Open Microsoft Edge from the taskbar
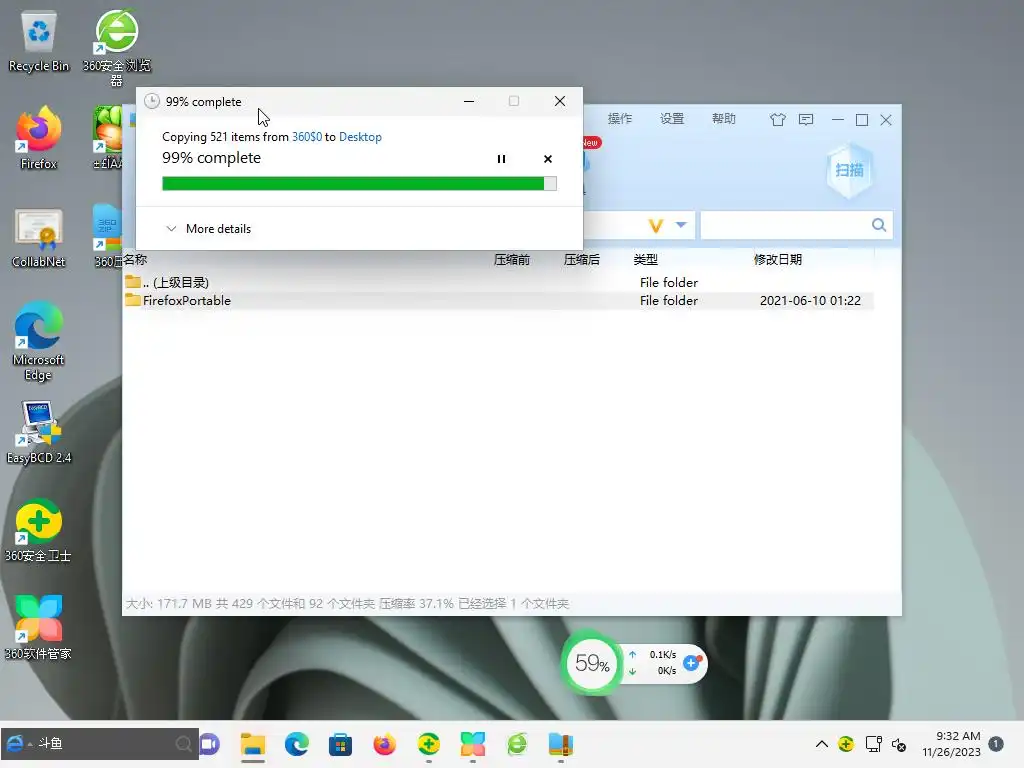The width and height of the screenshot is (1024, 768). [296, 744]
